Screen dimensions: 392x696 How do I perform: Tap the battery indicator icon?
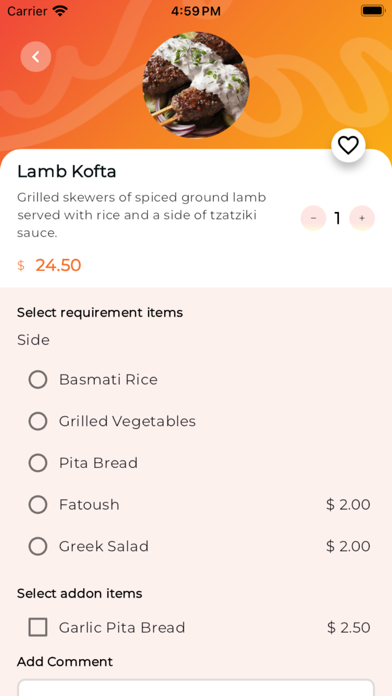point(372,11)
